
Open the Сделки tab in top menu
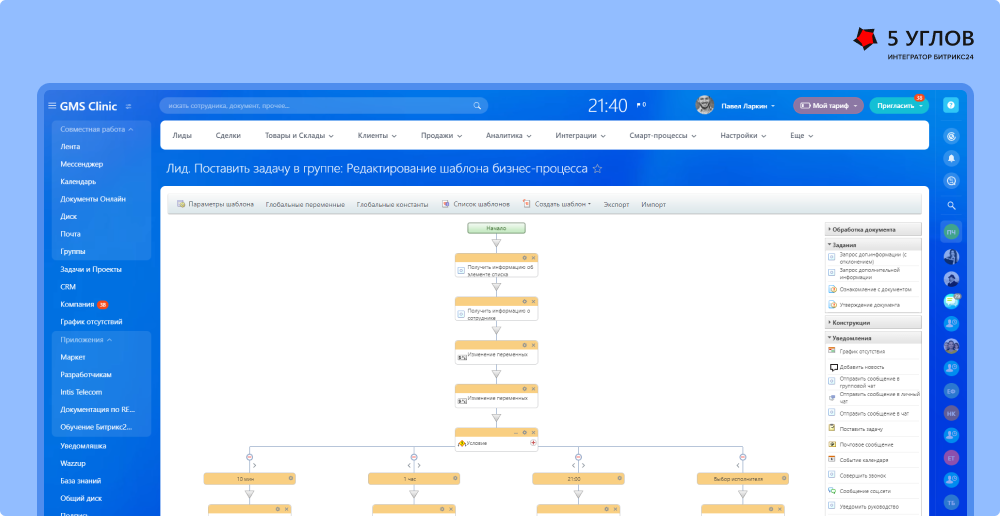(x=228, y=135)
